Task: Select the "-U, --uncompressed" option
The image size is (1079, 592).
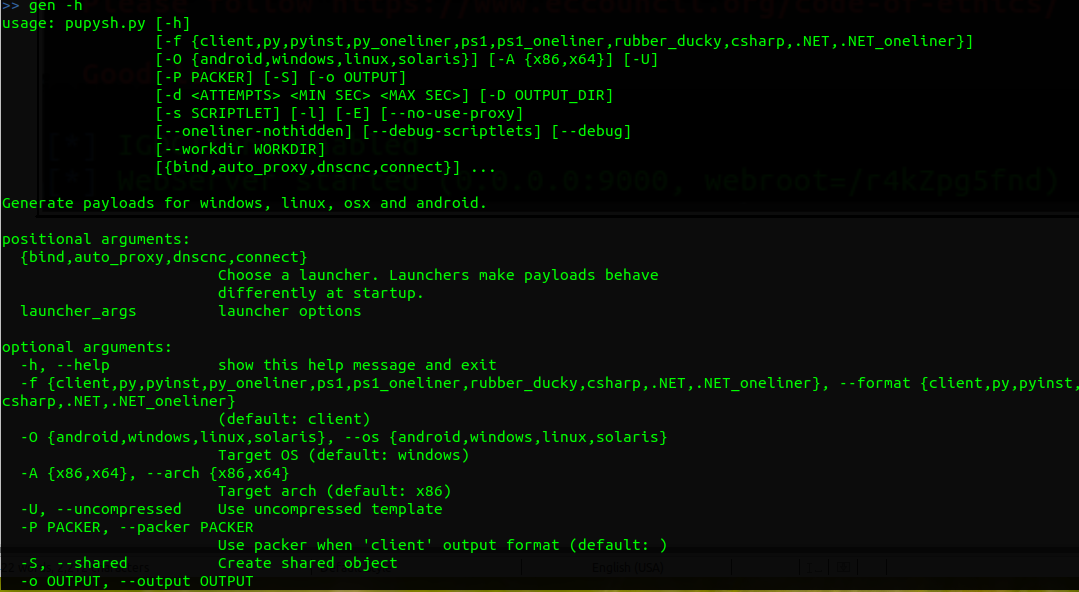Action: point(101,509)
